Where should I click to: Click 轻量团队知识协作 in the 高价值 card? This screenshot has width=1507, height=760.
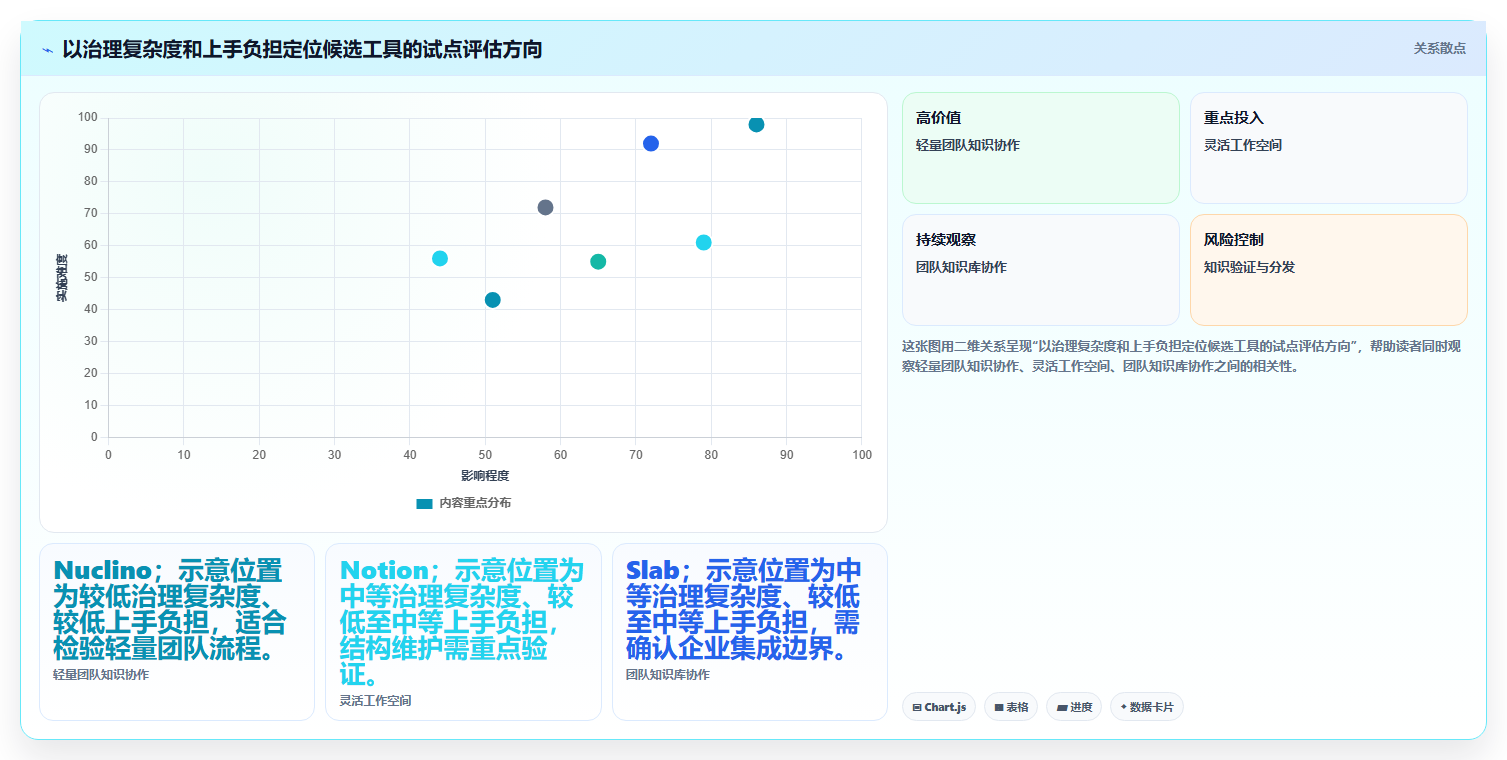point(968,145)
